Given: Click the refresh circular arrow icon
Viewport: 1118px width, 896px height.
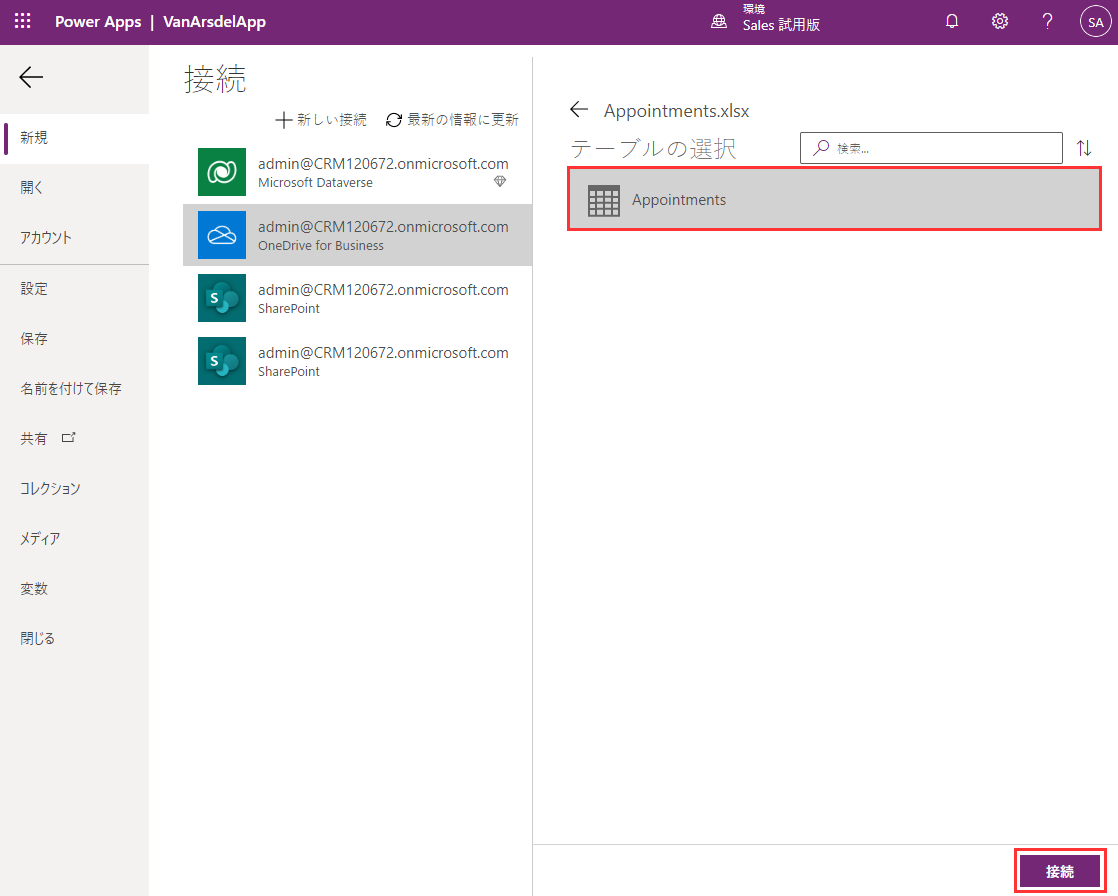Looking at the screenshot, I should 394,120.
